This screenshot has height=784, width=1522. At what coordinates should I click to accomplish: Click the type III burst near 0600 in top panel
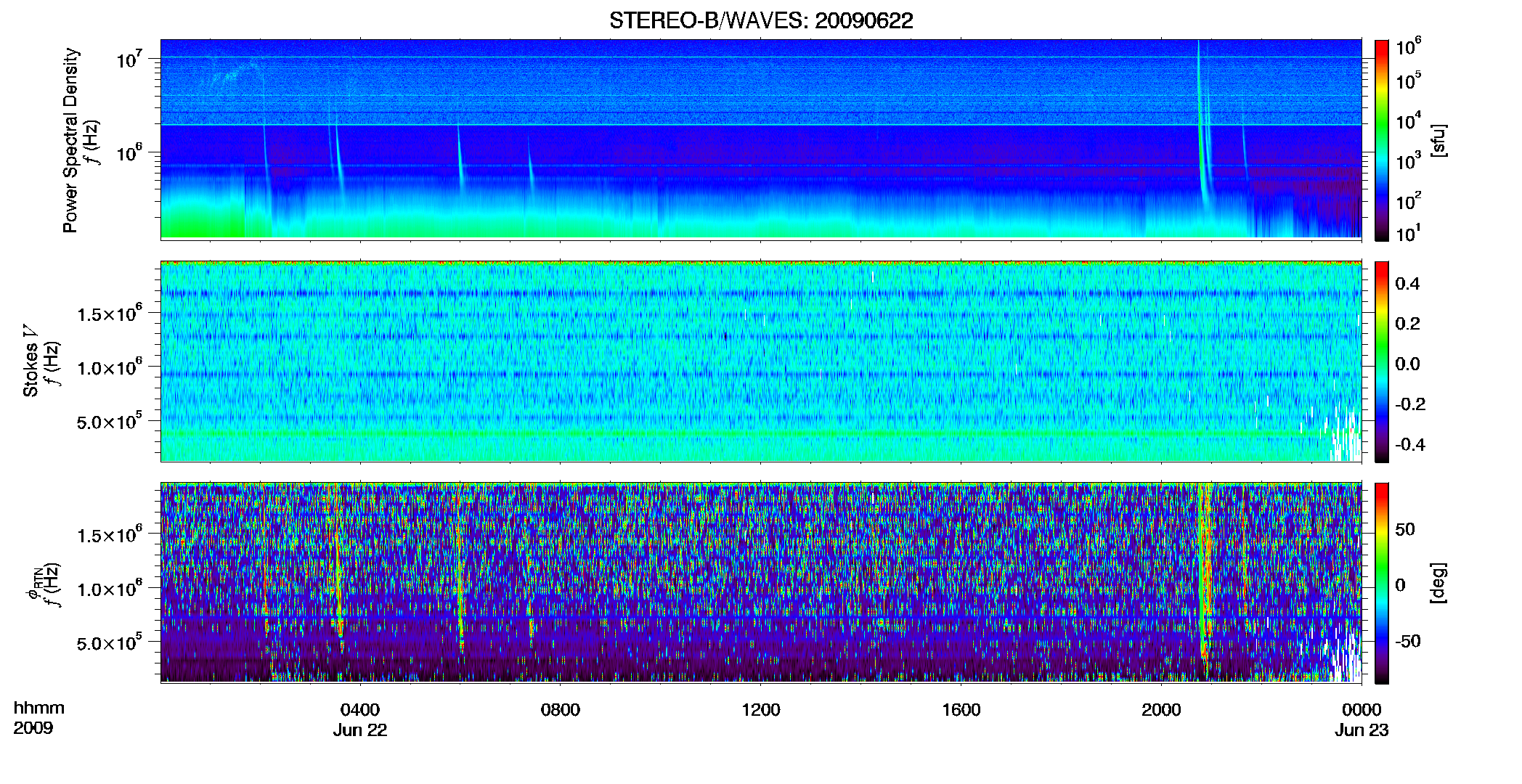pos(460,158)
